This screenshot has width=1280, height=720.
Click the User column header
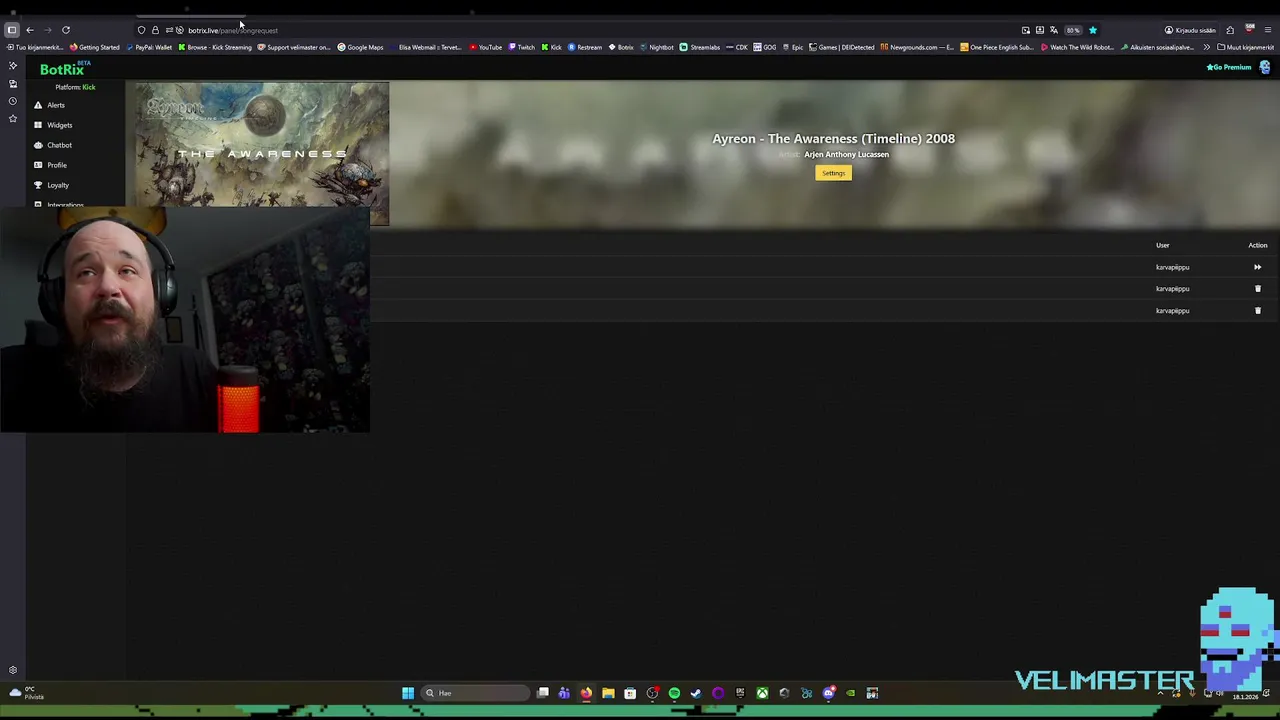[x=1163, y=245]
